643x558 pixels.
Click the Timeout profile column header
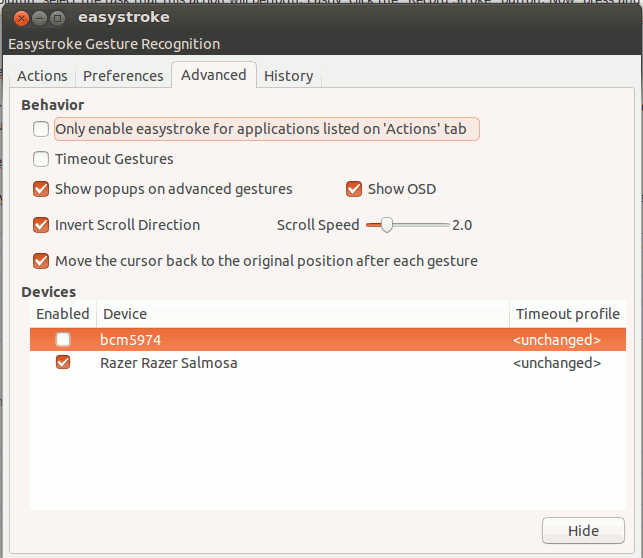tap(568, 314)
